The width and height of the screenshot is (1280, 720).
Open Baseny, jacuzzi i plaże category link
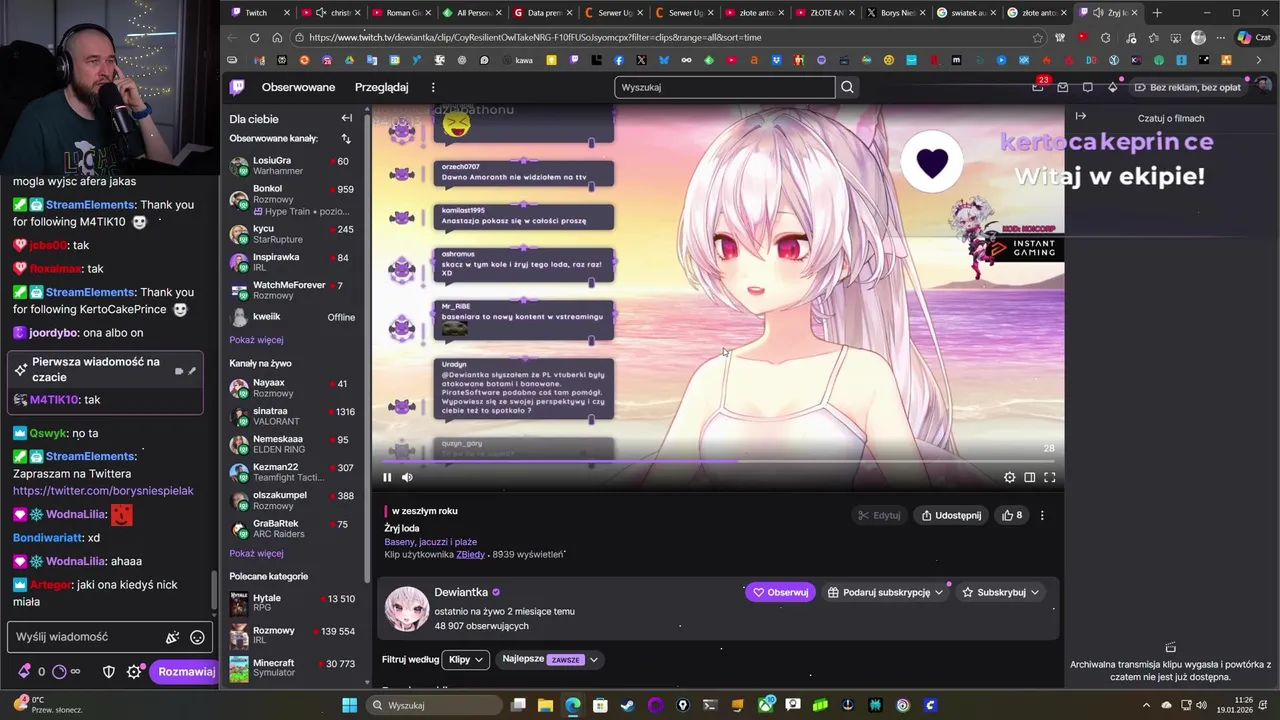430,541
